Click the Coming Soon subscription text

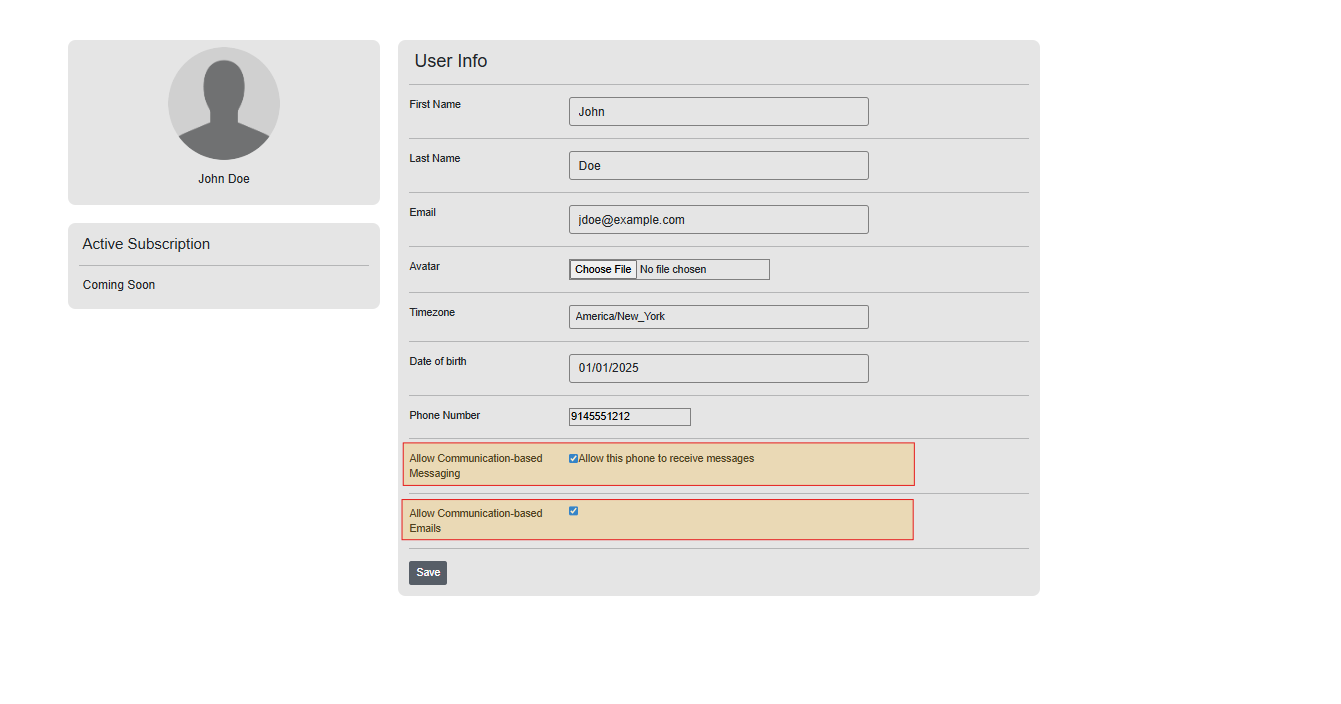click(119, 285)
